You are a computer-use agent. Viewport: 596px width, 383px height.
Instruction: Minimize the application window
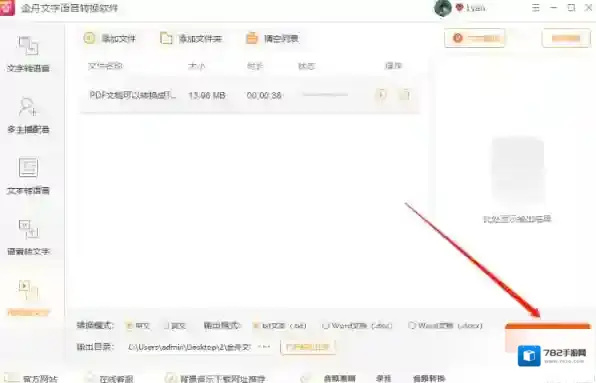click(x=553, y=8)
